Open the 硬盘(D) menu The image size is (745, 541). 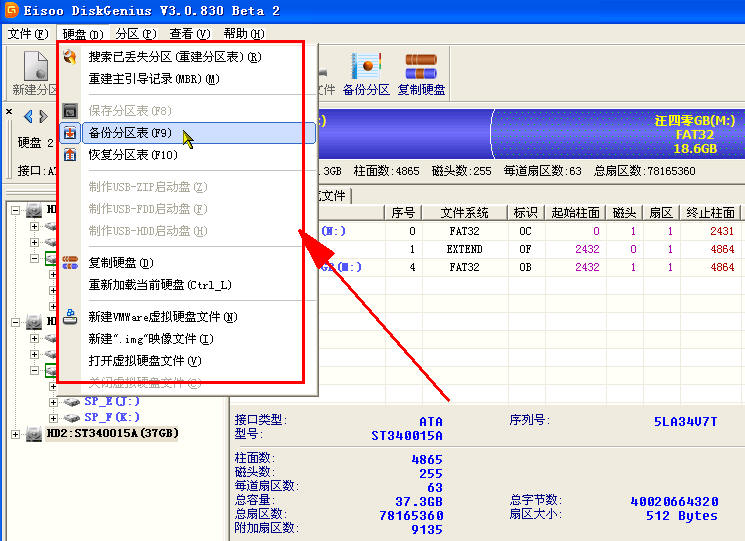[83, 34]
